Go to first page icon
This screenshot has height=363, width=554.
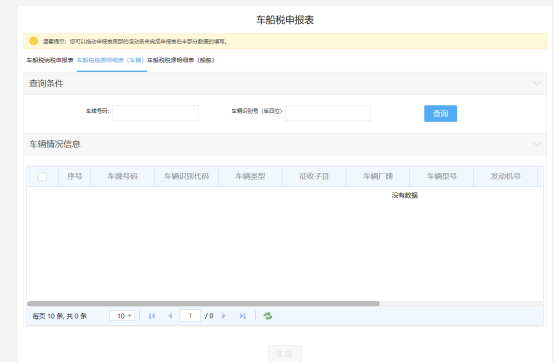pyautogui.click(x=152, y=316)
